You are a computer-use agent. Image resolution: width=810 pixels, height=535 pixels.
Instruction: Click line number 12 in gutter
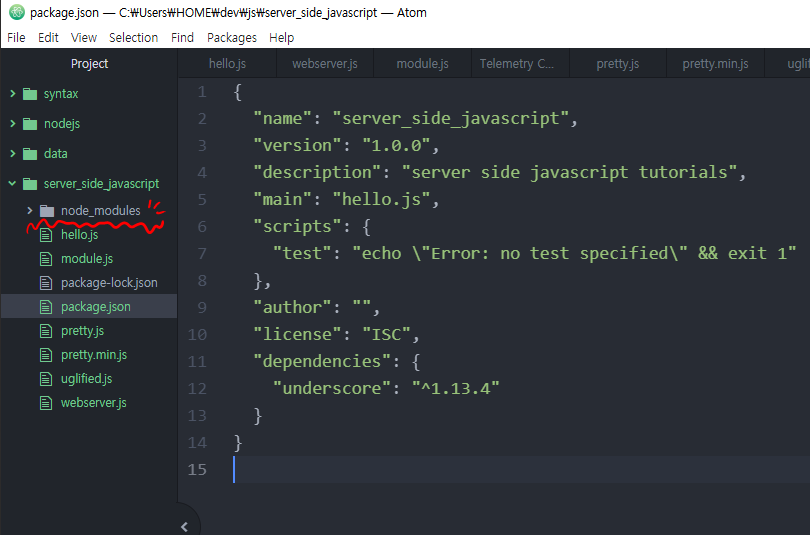[197, 388]
